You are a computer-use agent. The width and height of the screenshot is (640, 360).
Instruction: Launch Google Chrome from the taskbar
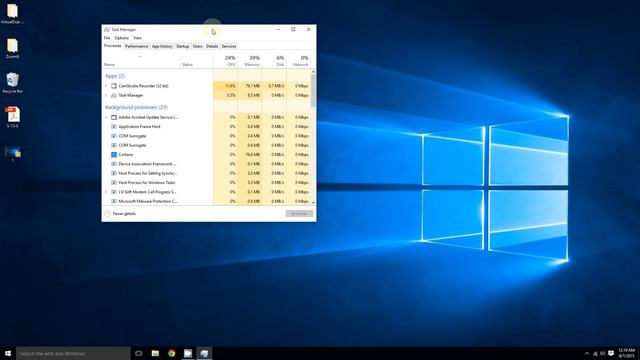tap(171, 353)
